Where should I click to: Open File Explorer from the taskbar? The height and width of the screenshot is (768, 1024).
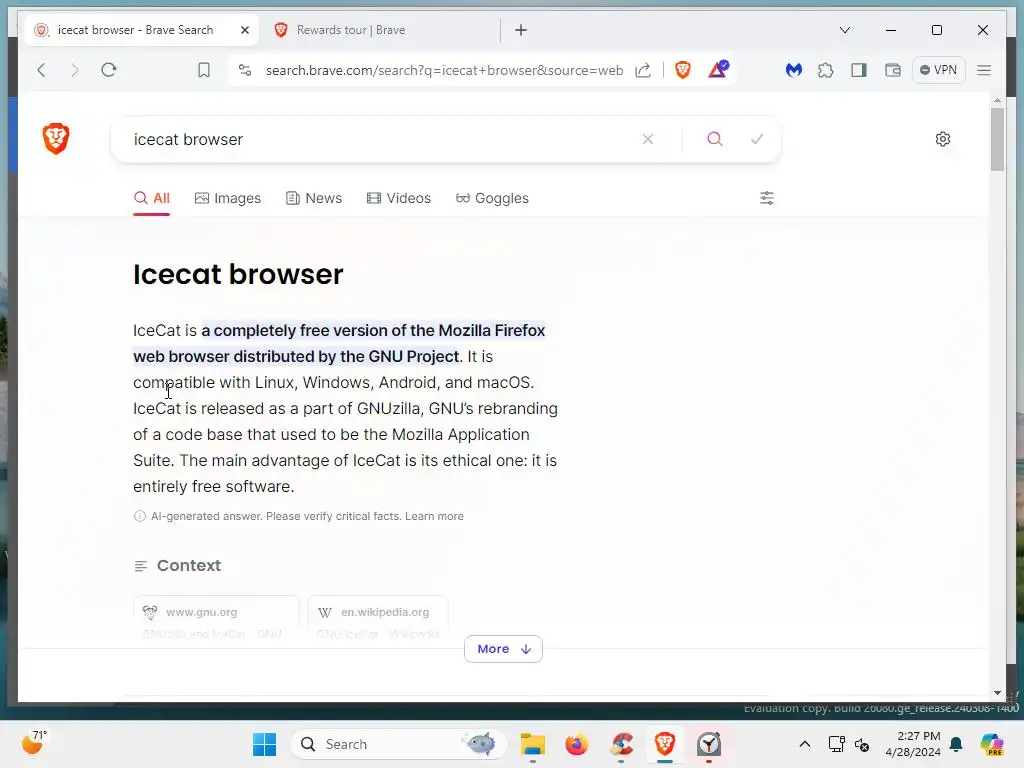pyautogui.click(x=533, y=744)
